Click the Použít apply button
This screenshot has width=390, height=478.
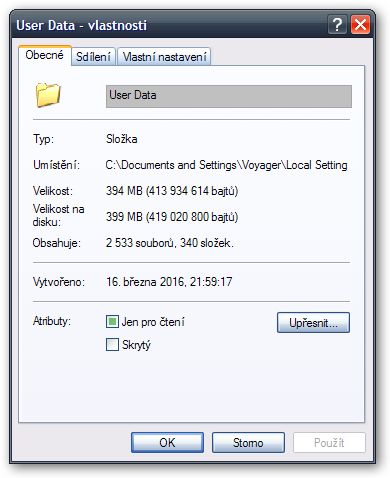coord(329,443)
